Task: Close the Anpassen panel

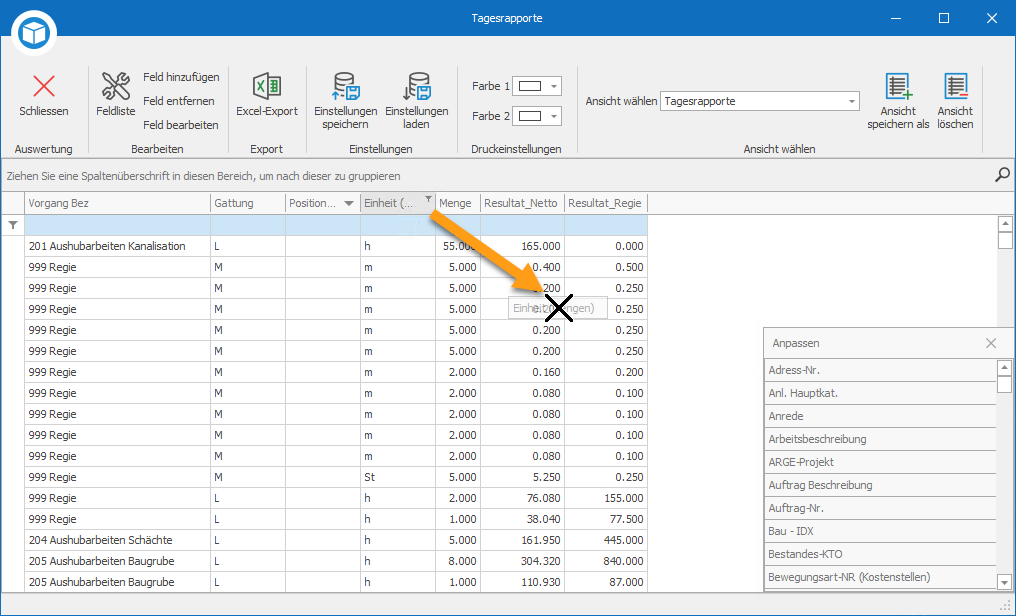Action: coord(991,343)
